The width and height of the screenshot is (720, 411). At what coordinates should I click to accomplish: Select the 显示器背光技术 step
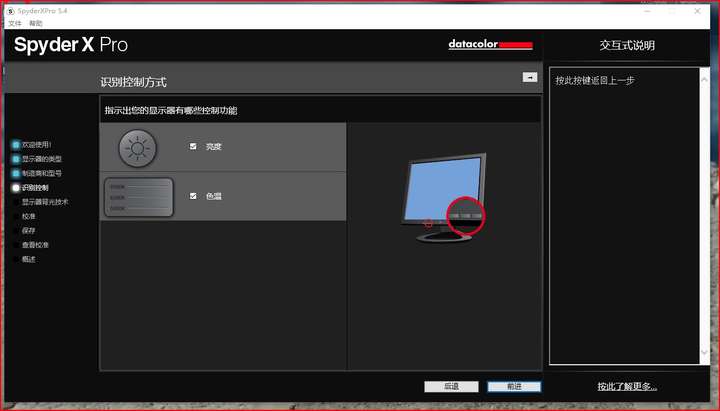pos(45,202)
